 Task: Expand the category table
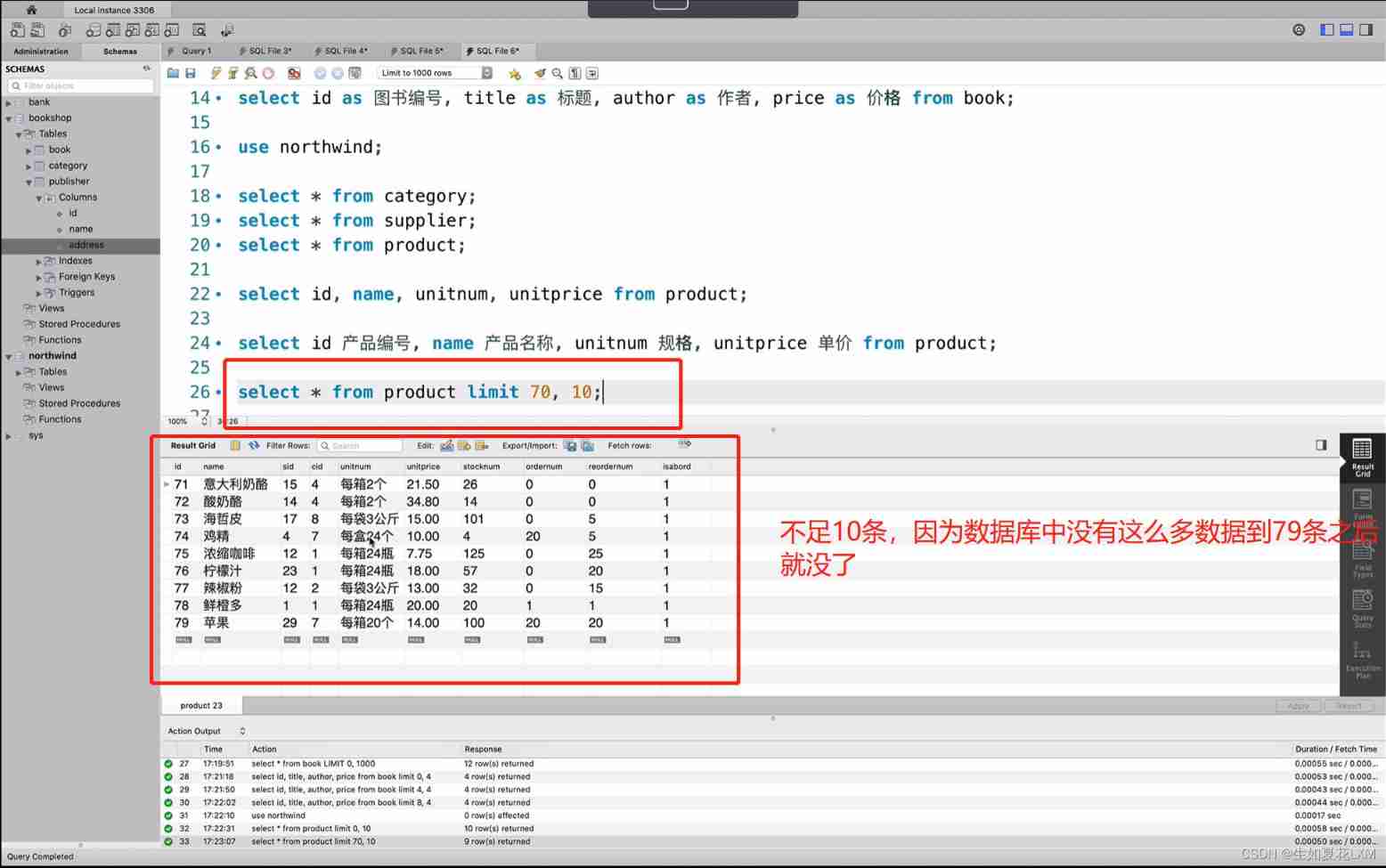click(x=29, y=166)
